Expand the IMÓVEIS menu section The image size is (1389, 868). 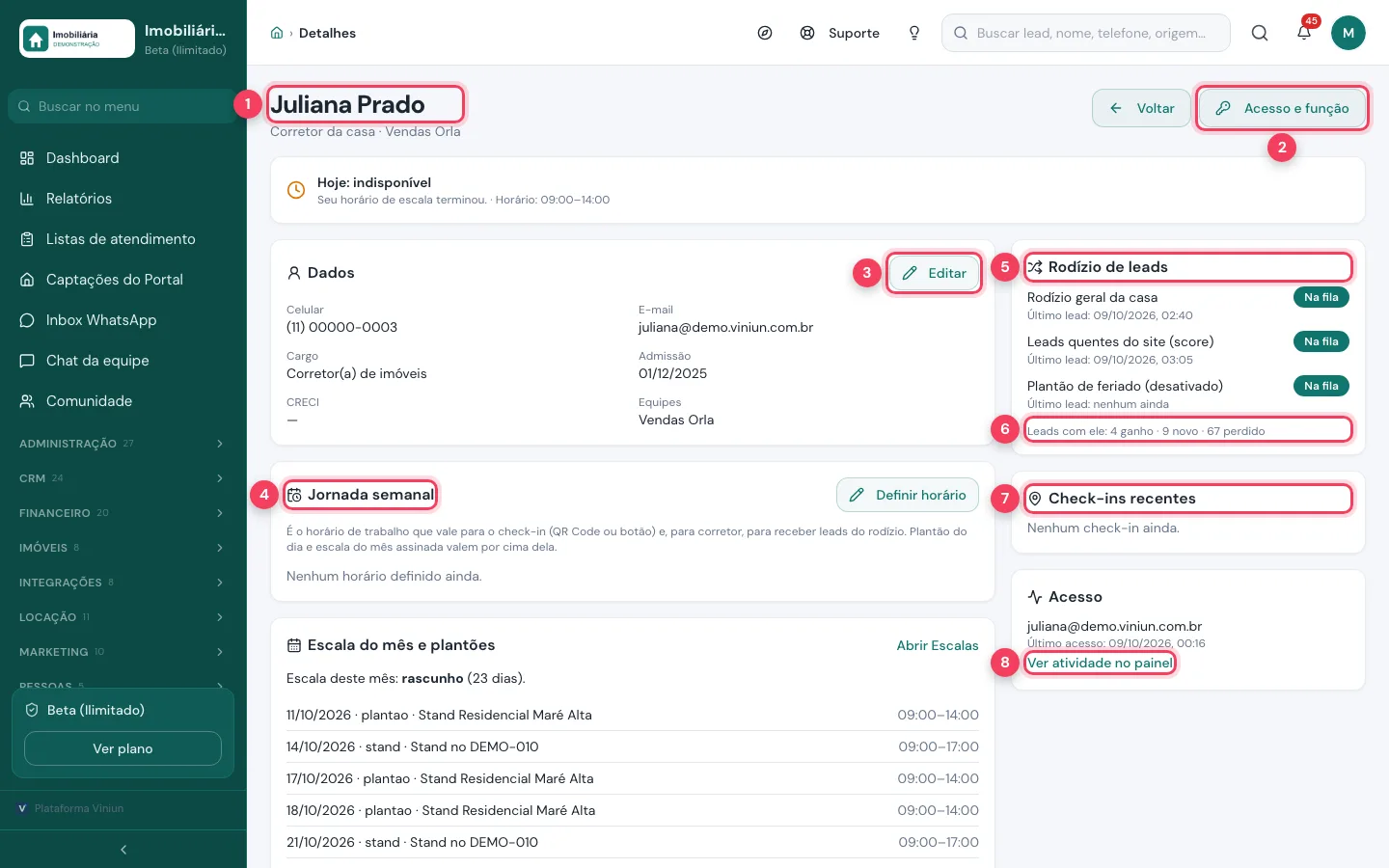click(x=123, y=548)
